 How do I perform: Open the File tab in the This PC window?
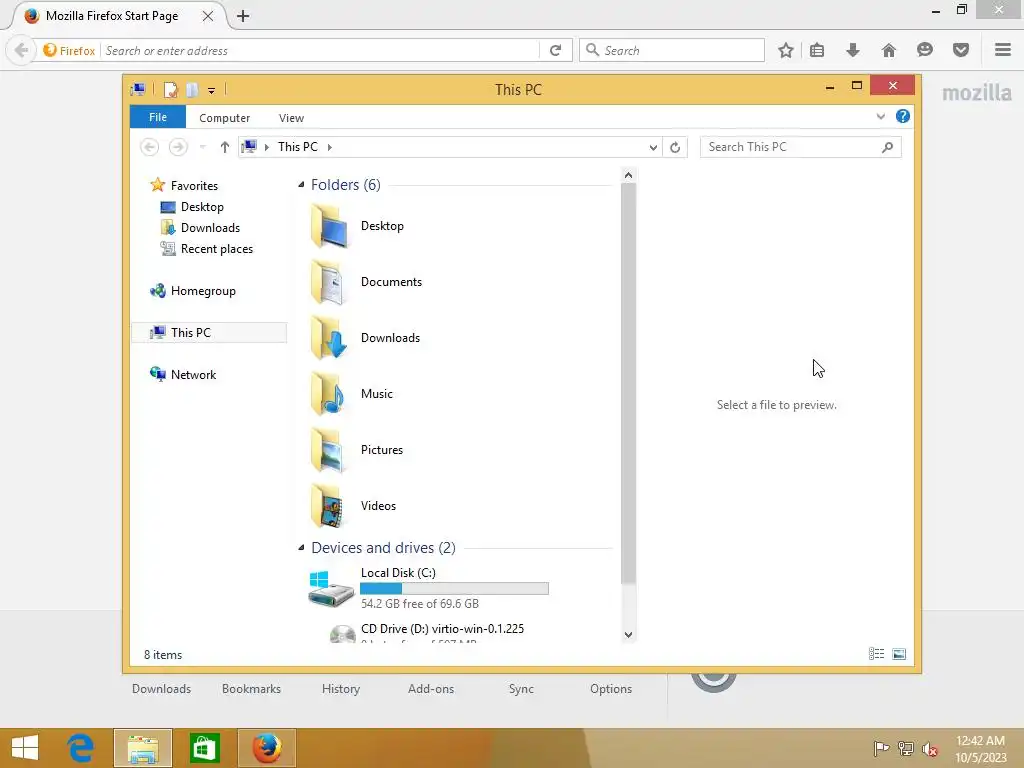[x=157, y=117]
